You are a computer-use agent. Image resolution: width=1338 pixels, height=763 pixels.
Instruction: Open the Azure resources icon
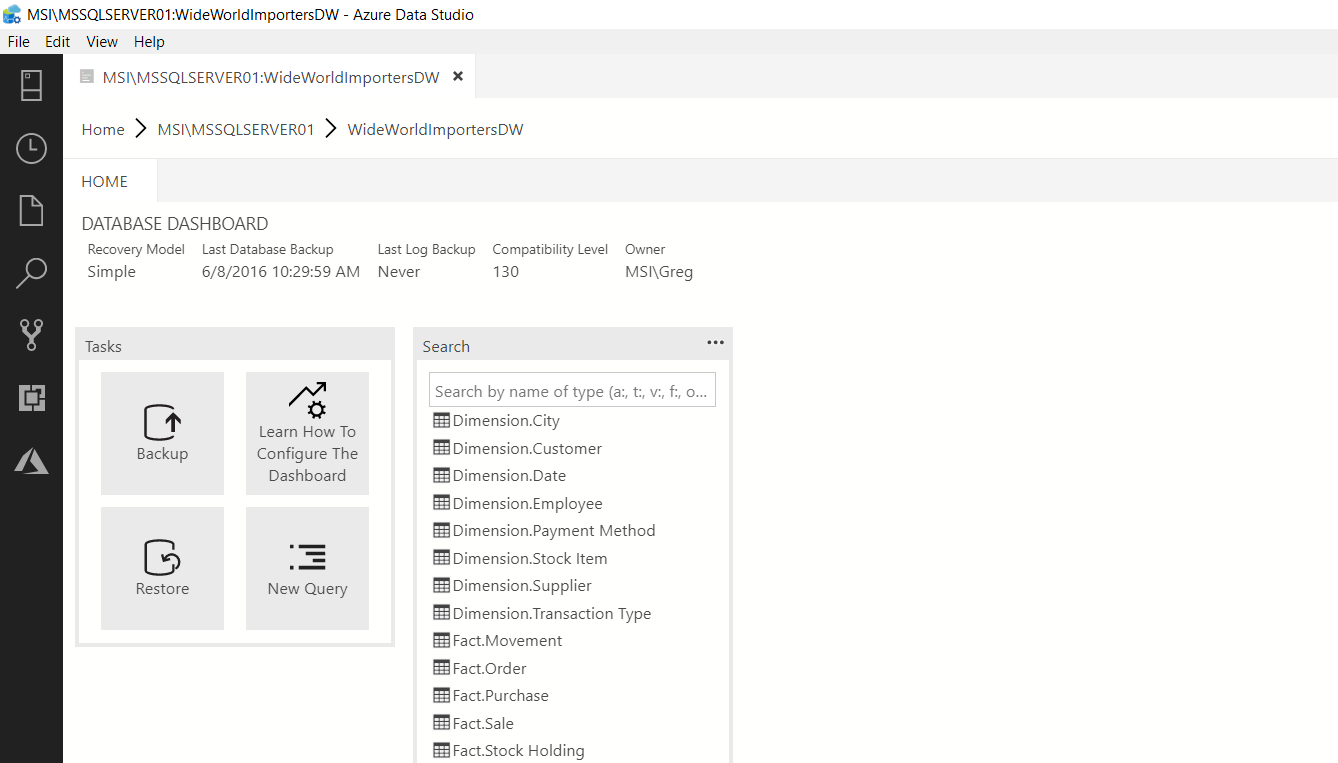(31, 460)
